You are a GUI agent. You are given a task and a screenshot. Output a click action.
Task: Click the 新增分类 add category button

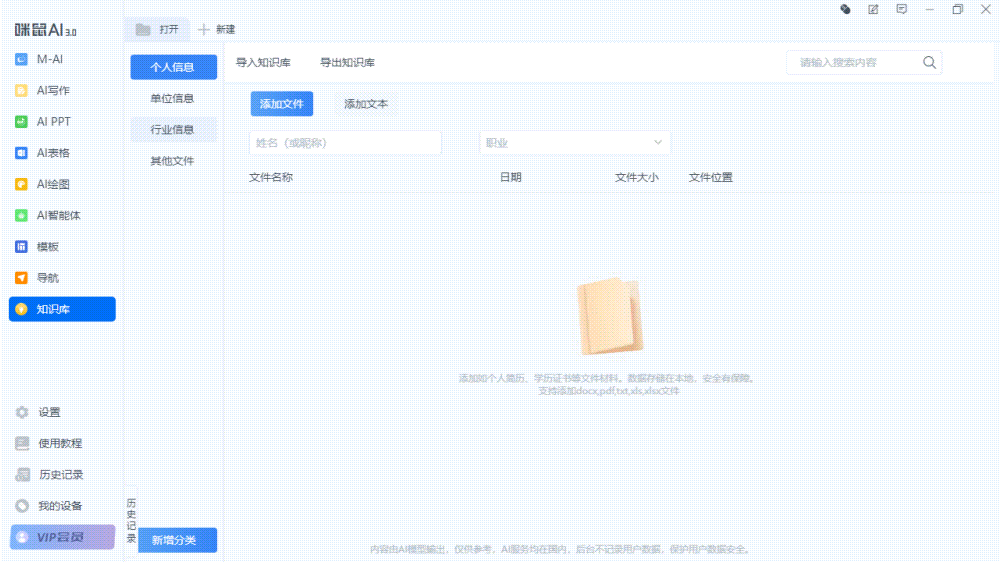(x=174, y=540)
